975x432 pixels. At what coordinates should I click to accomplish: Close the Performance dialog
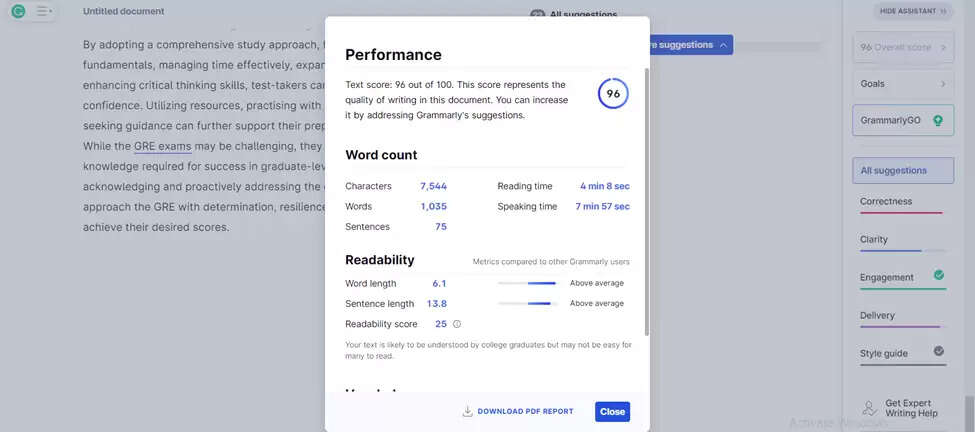(x=612, y=411)
